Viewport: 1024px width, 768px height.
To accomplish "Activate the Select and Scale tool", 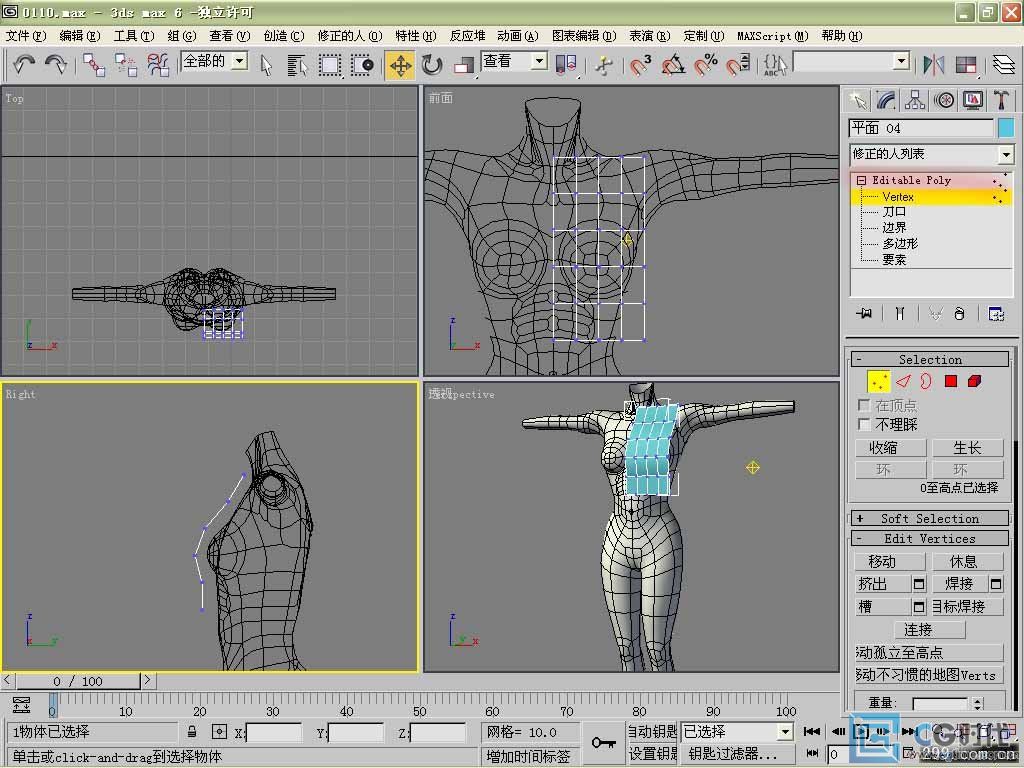I will tap(464, 65).
